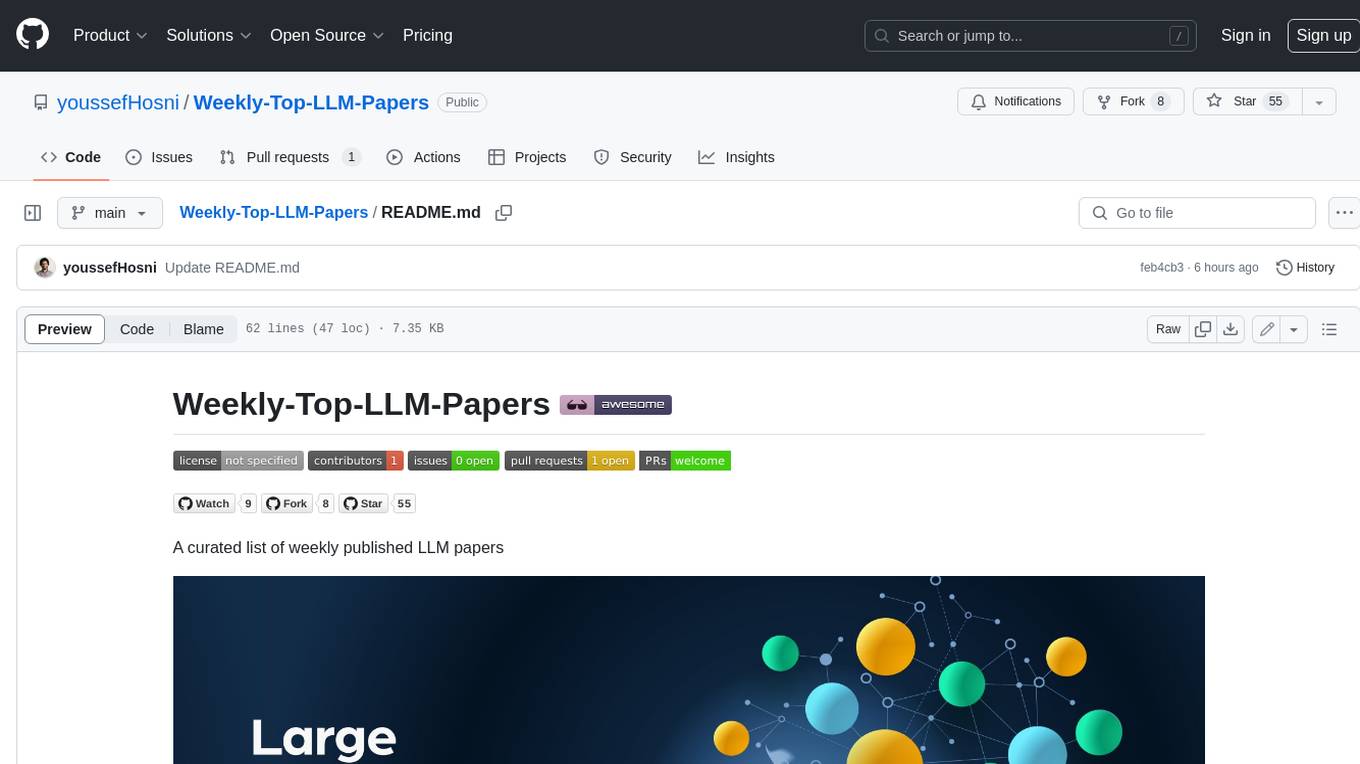Focus the Search or jump to field

1031,35
